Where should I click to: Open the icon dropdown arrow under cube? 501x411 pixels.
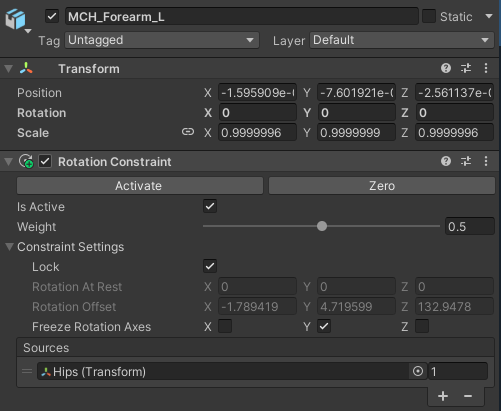(28, 31)
